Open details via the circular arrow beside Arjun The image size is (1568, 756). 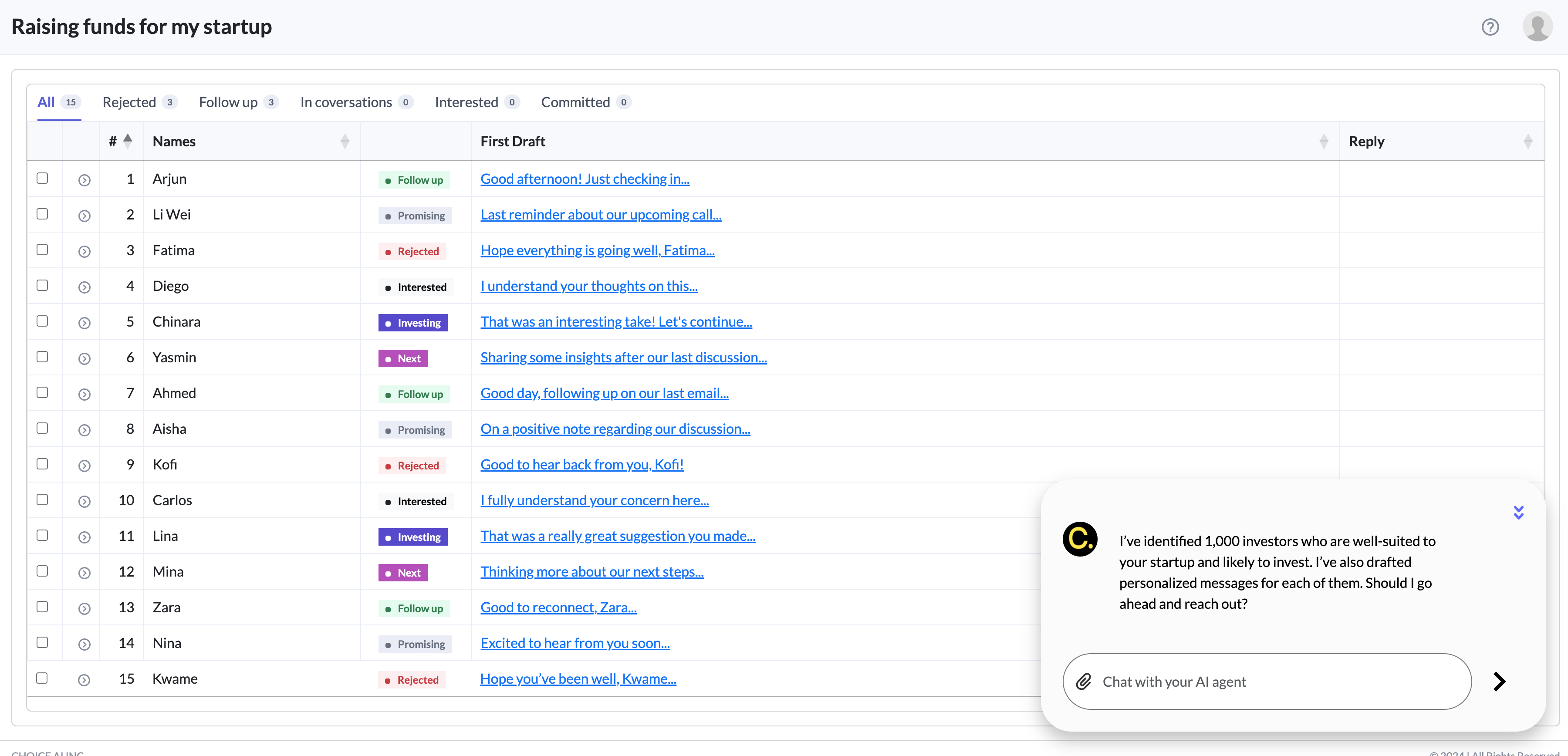click(84, 179)
